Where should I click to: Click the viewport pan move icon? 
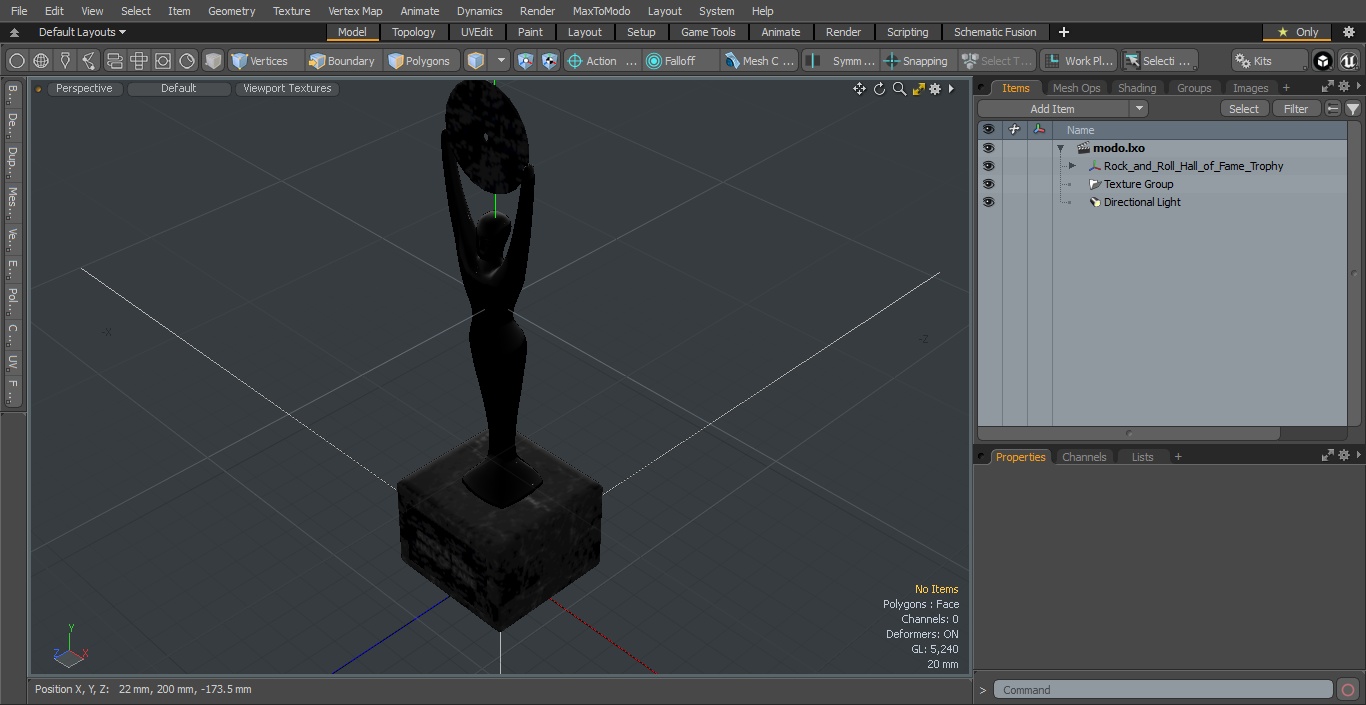coord(859,89)
